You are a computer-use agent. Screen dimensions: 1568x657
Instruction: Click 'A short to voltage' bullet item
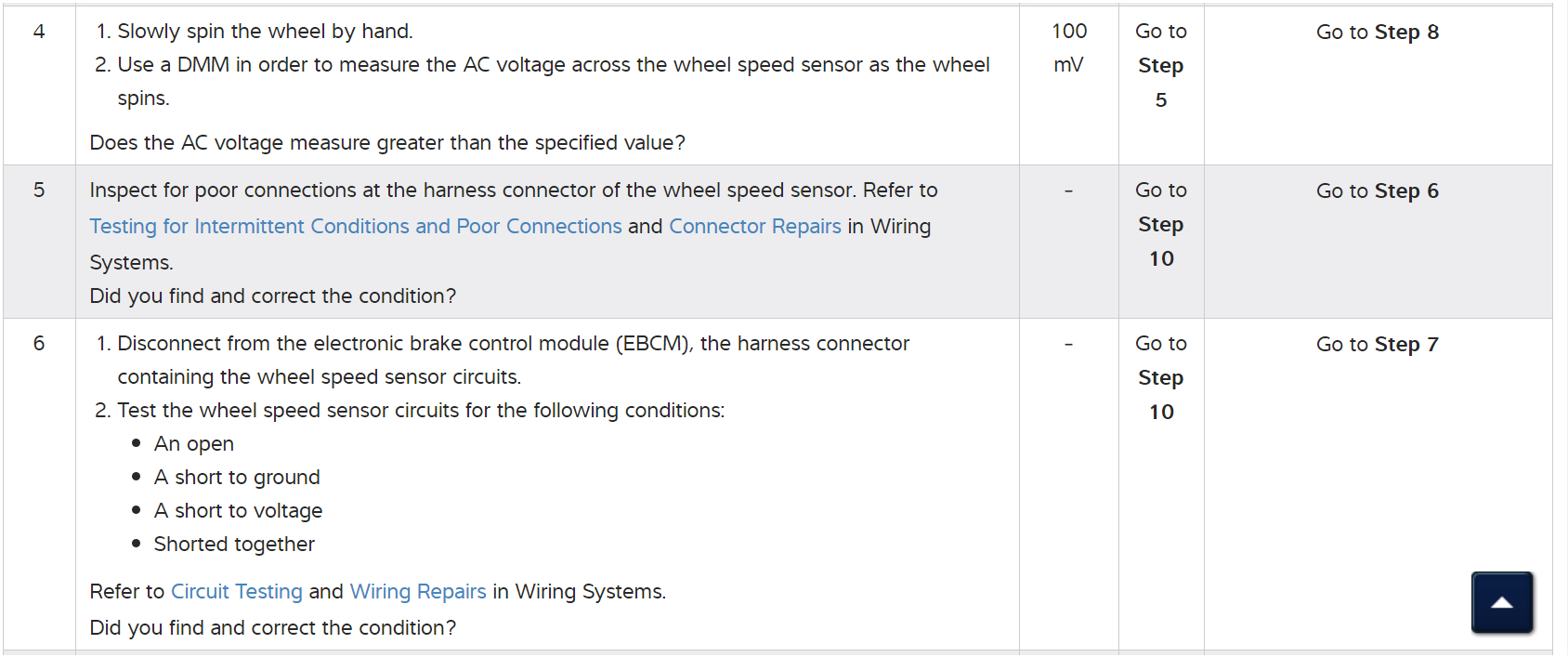click(x=238, y=511)
